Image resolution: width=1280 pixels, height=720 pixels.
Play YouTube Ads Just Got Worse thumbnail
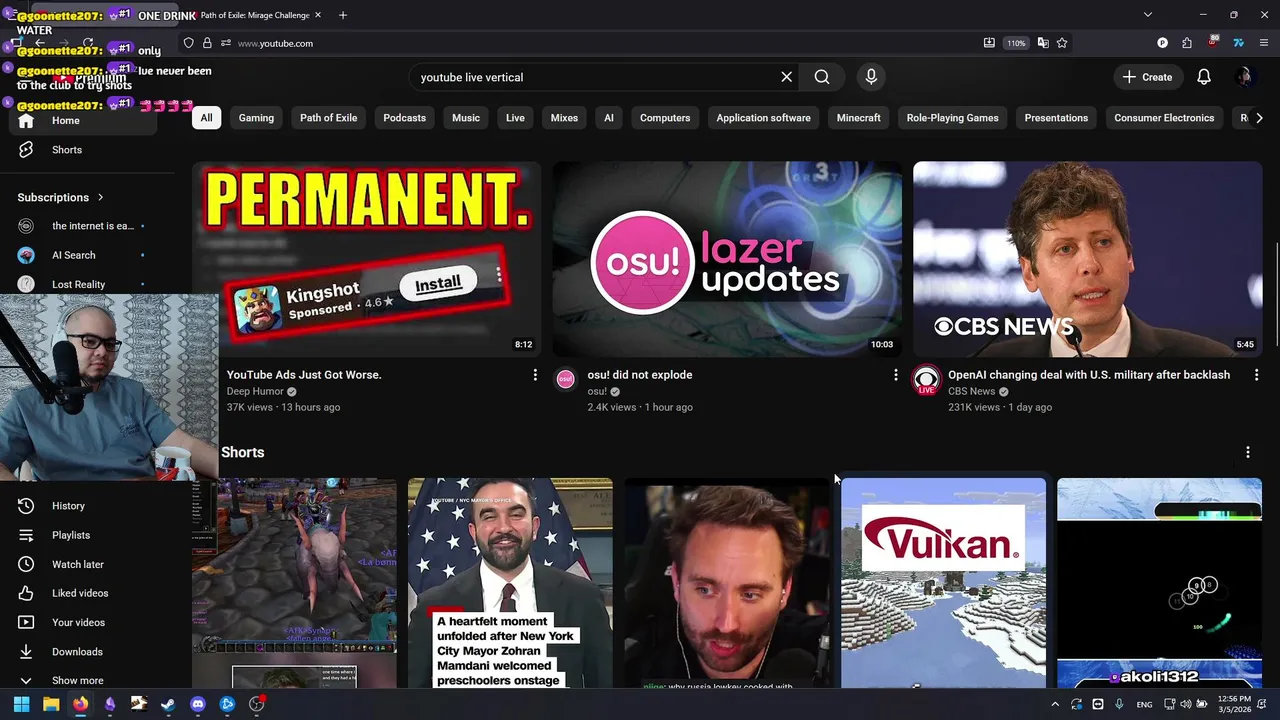366,259
